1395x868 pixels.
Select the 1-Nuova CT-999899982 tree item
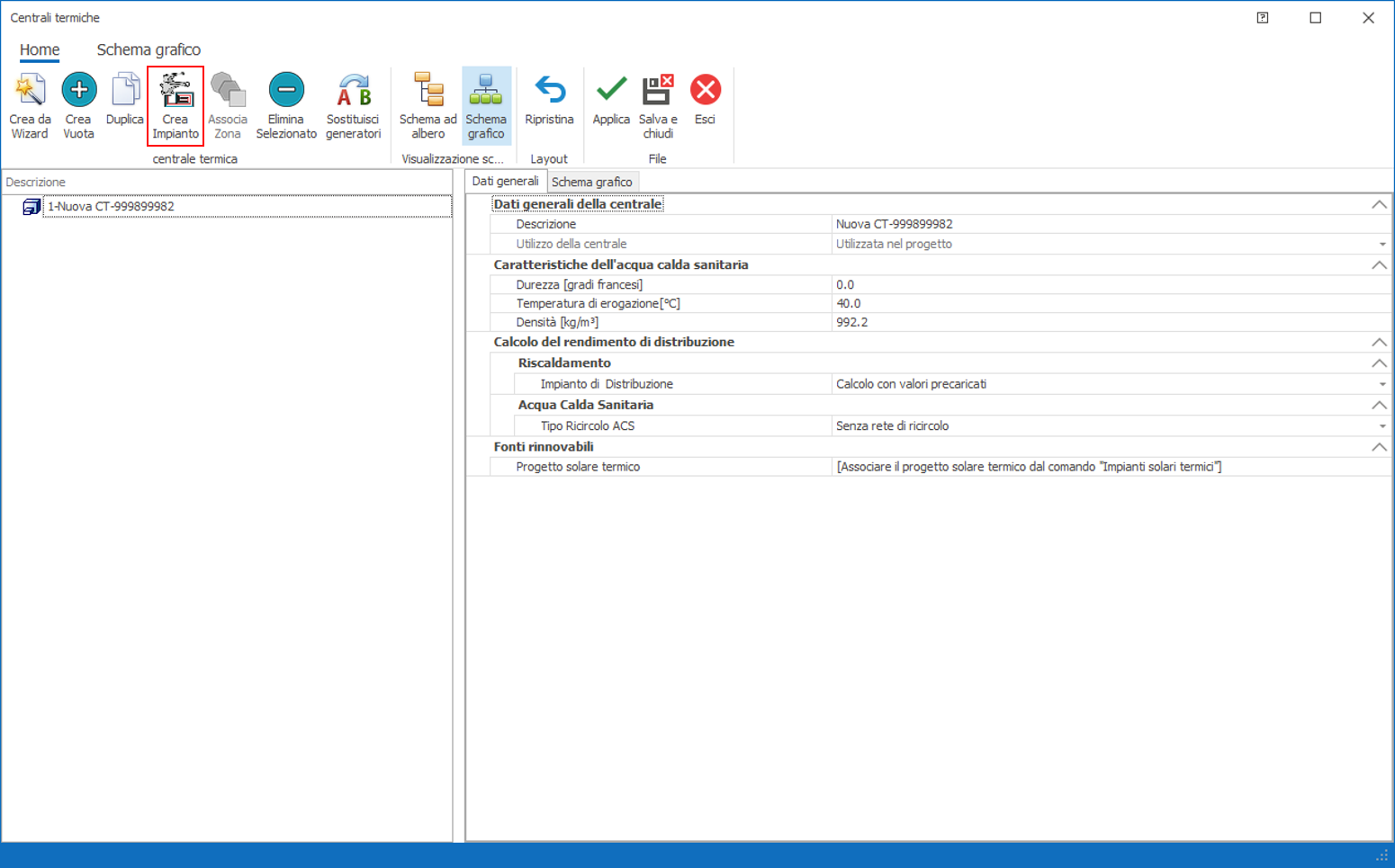111,207
